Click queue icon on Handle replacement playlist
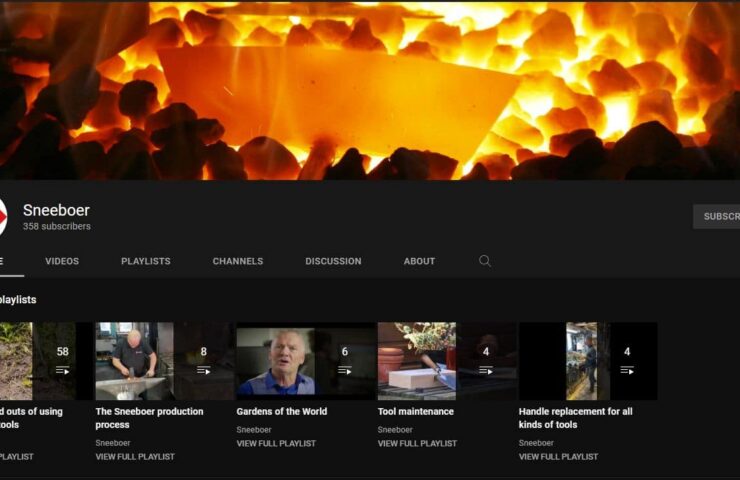This screenshot has width=740, height=480. pos(627,371)
